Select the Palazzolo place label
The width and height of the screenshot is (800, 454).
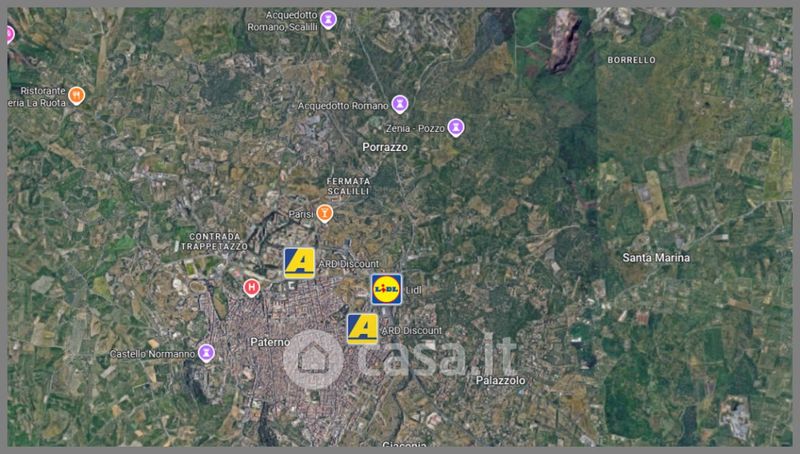[501, 380]
